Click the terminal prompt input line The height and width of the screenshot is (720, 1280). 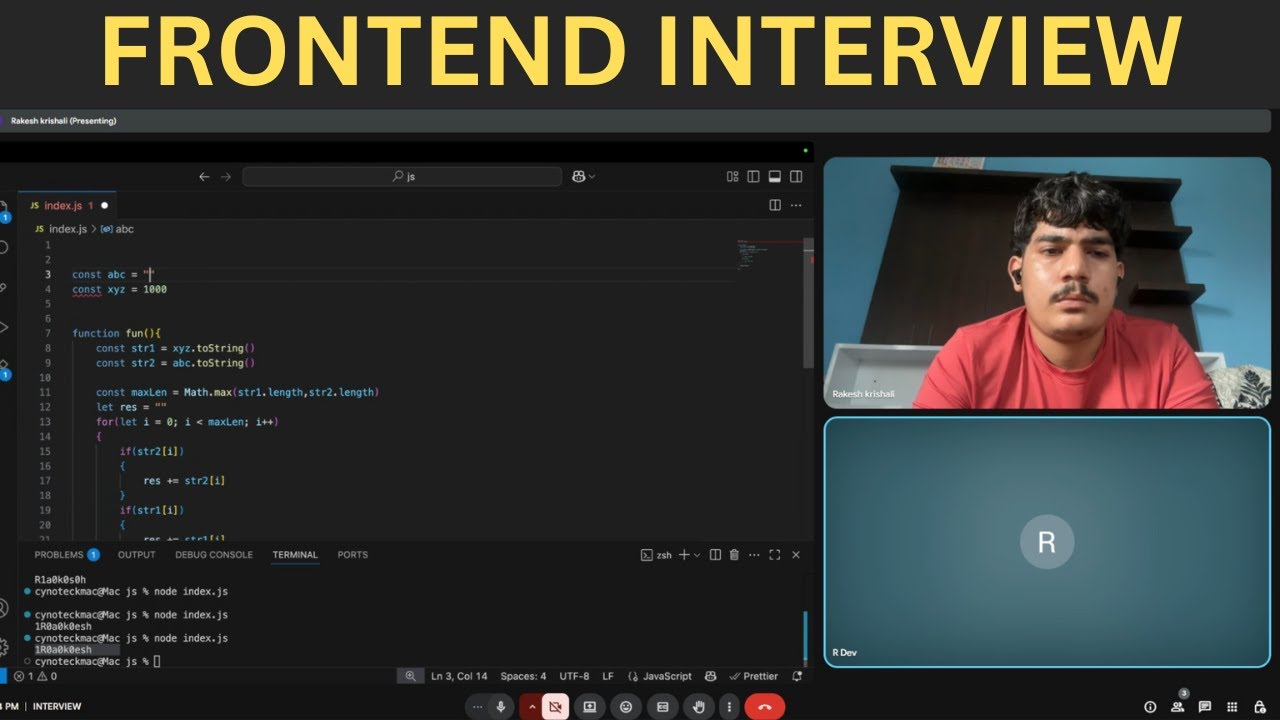tap(97, 661)
